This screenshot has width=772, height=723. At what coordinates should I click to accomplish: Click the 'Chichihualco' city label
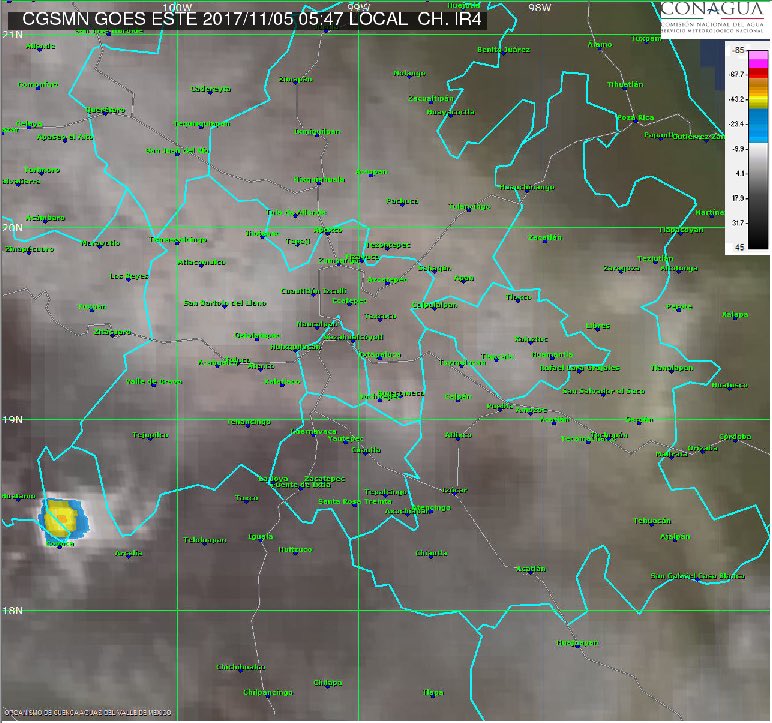pyautogui.click(x=241, y=668)
